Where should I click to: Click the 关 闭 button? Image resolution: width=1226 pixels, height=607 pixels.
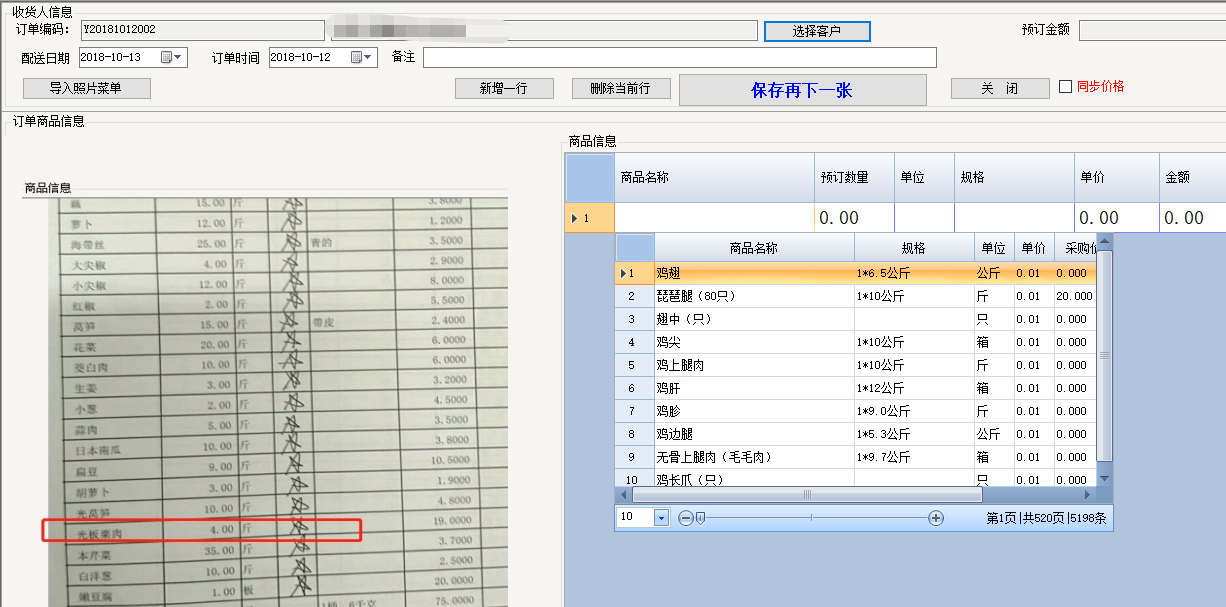[x=1000, y=88]
